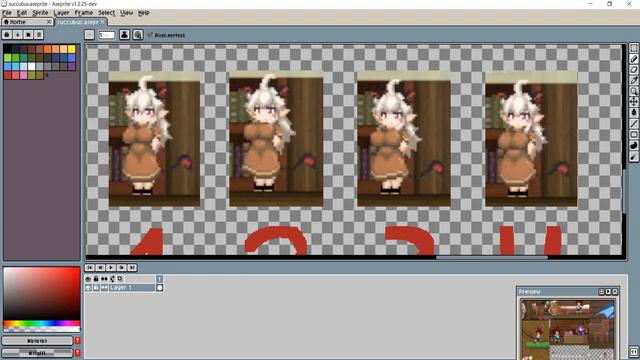Select the Rectangle shape tool
640x360 pixels.
pyautogui.click(x=634, y=135)
